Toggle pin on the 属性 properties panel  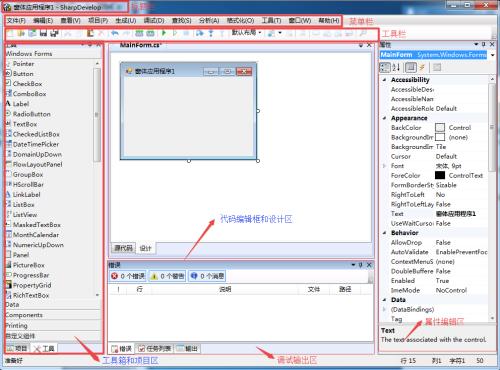[484, 45]
